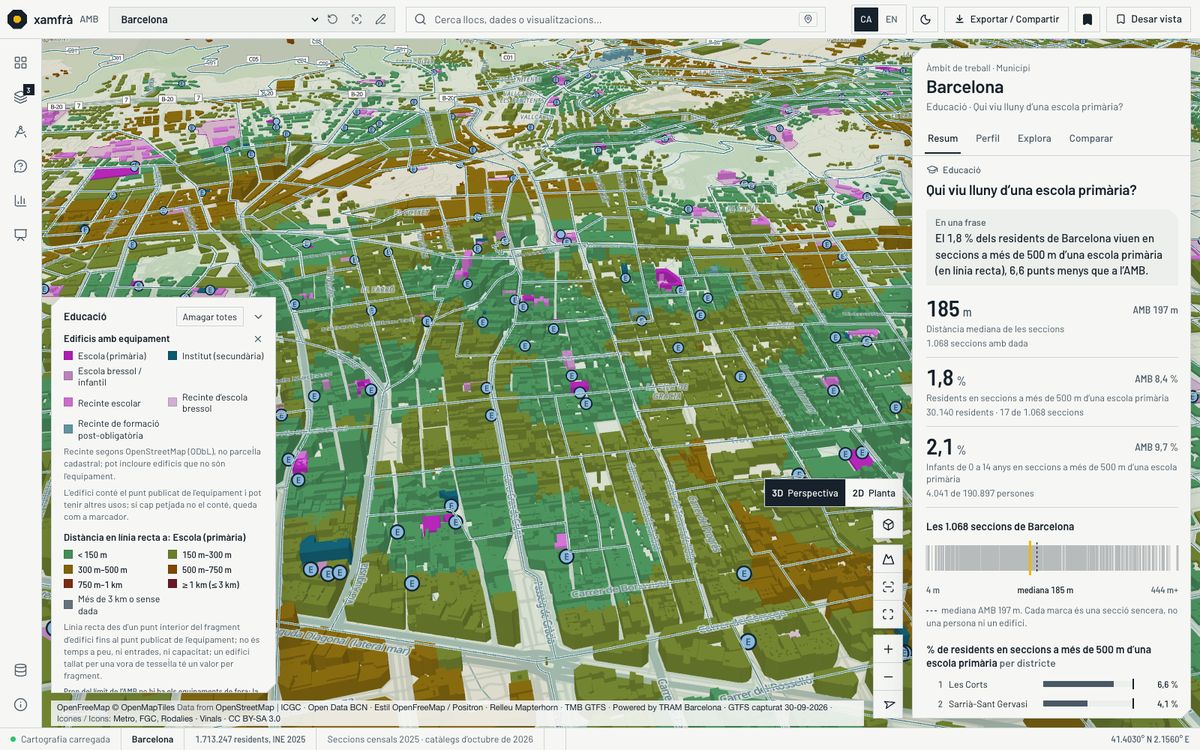Click the reset arrow next to Barcelona selector
This screenshot has height=750, width=1200.
pyautogui.click(x=332, y=19)
